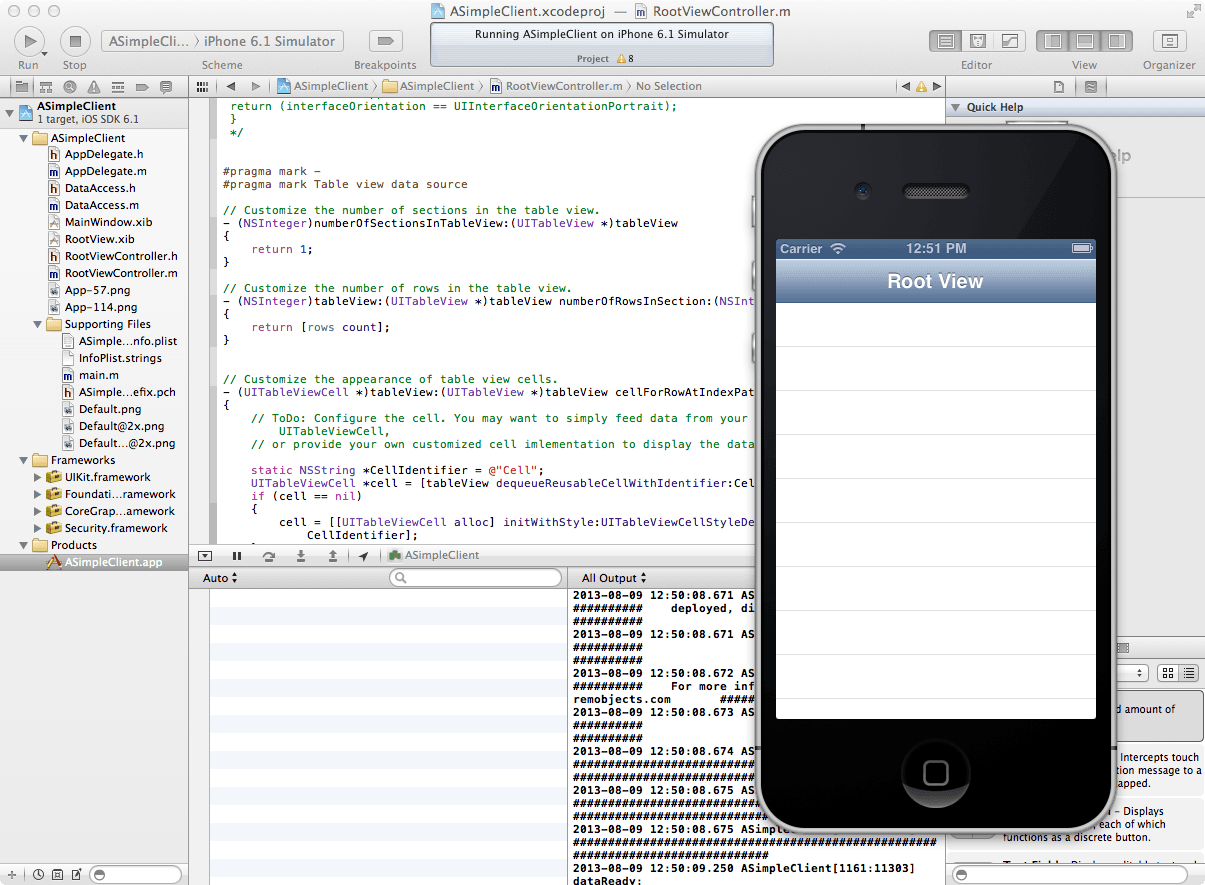Open the All Output console dropdown
Image resolution: width=1205 pixels, height=885 pixels.
(614, 578)
